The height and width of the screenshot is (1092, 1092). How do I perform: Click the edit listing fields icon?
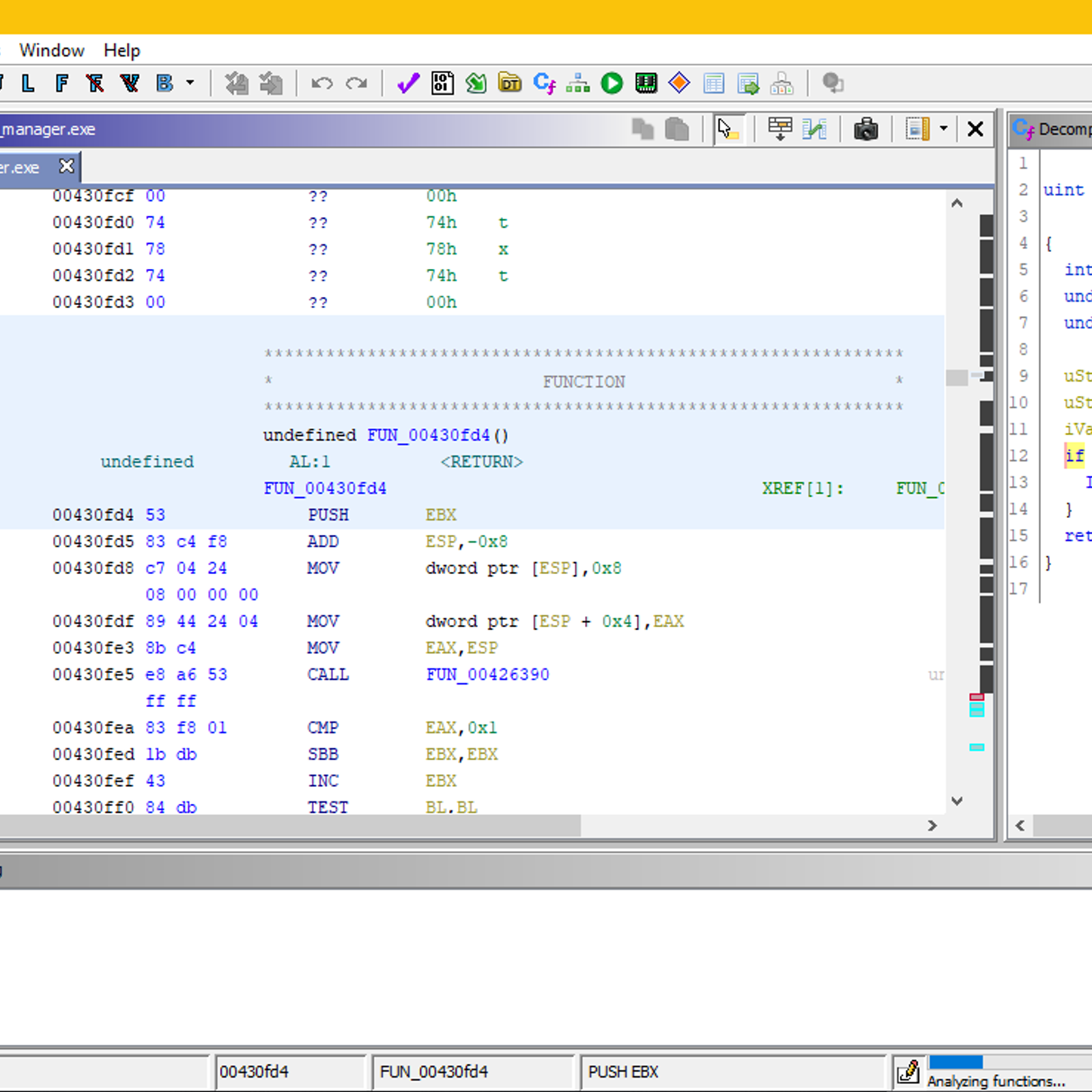click(779, 129)
